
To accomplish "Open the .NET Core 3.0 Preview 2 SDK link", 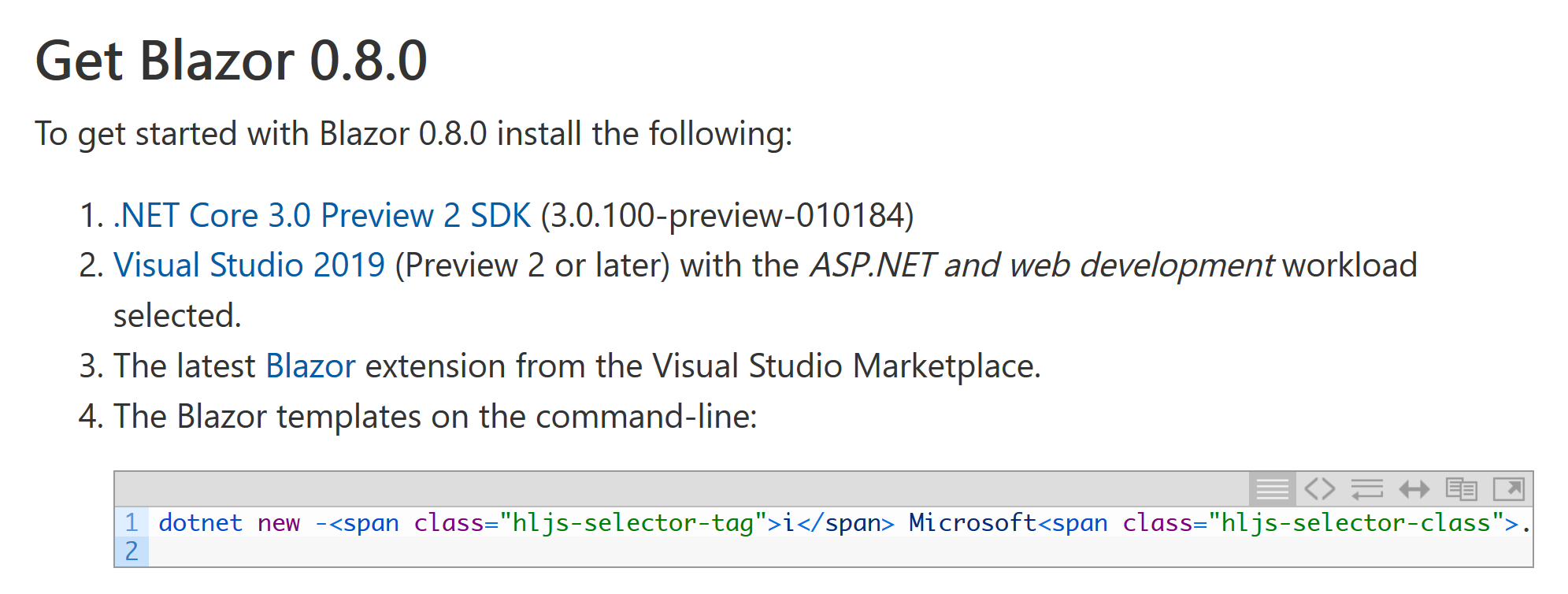I will coord(321,214).
